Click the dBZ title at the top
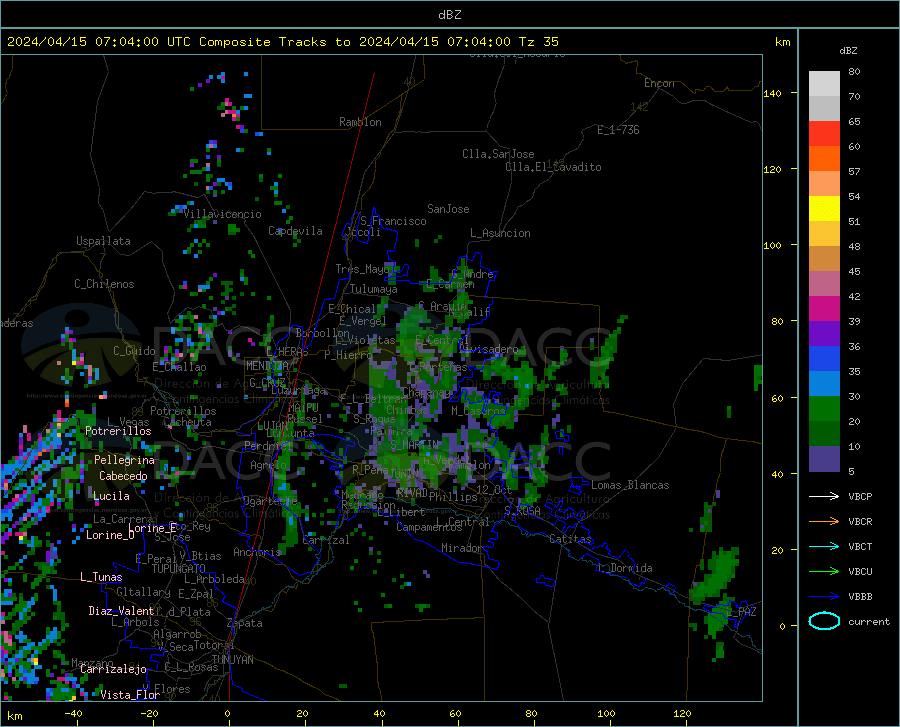 (x=449, y=15)
